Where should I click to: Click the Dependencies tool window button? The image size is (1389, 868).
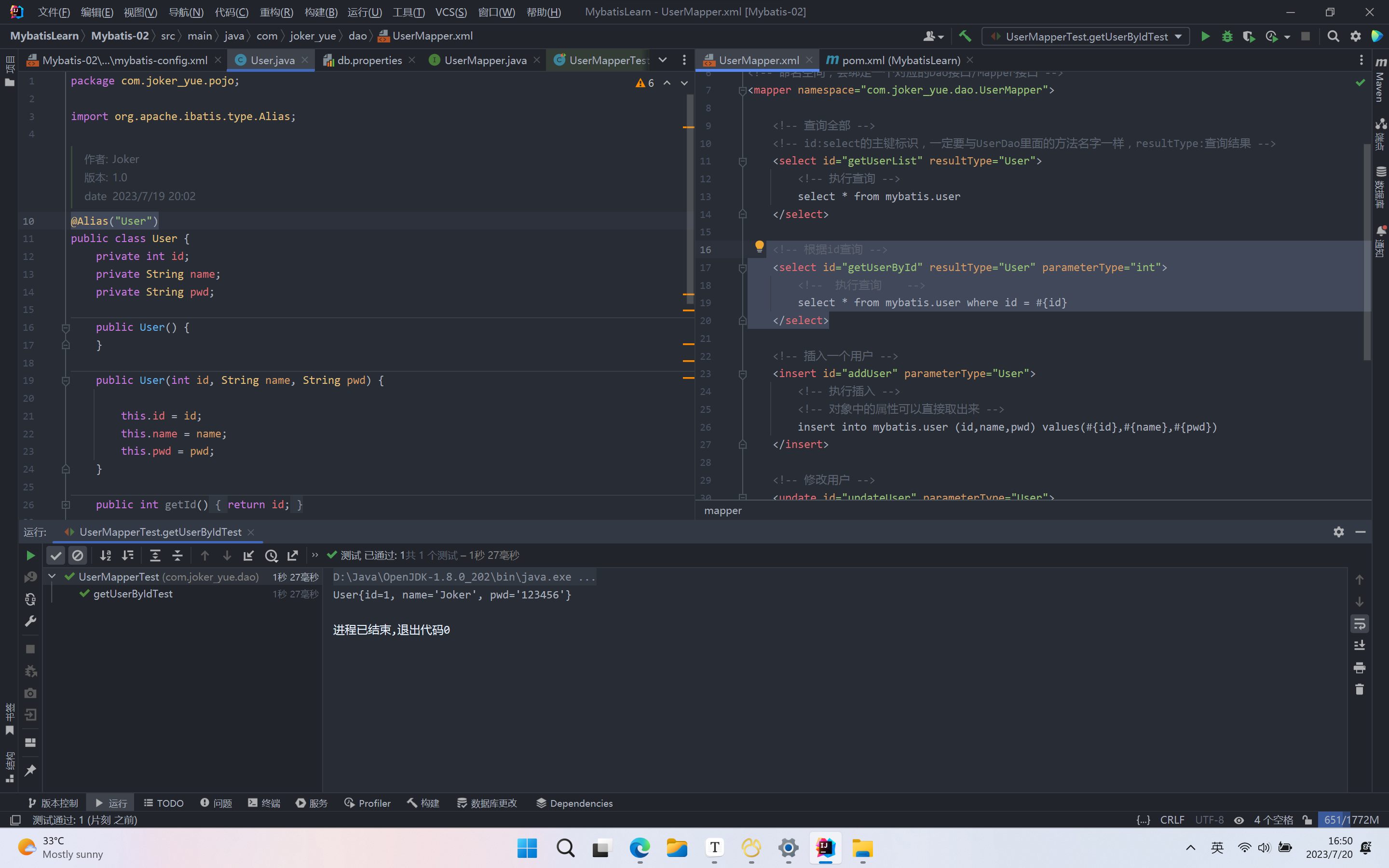click(x=574, y=803)
